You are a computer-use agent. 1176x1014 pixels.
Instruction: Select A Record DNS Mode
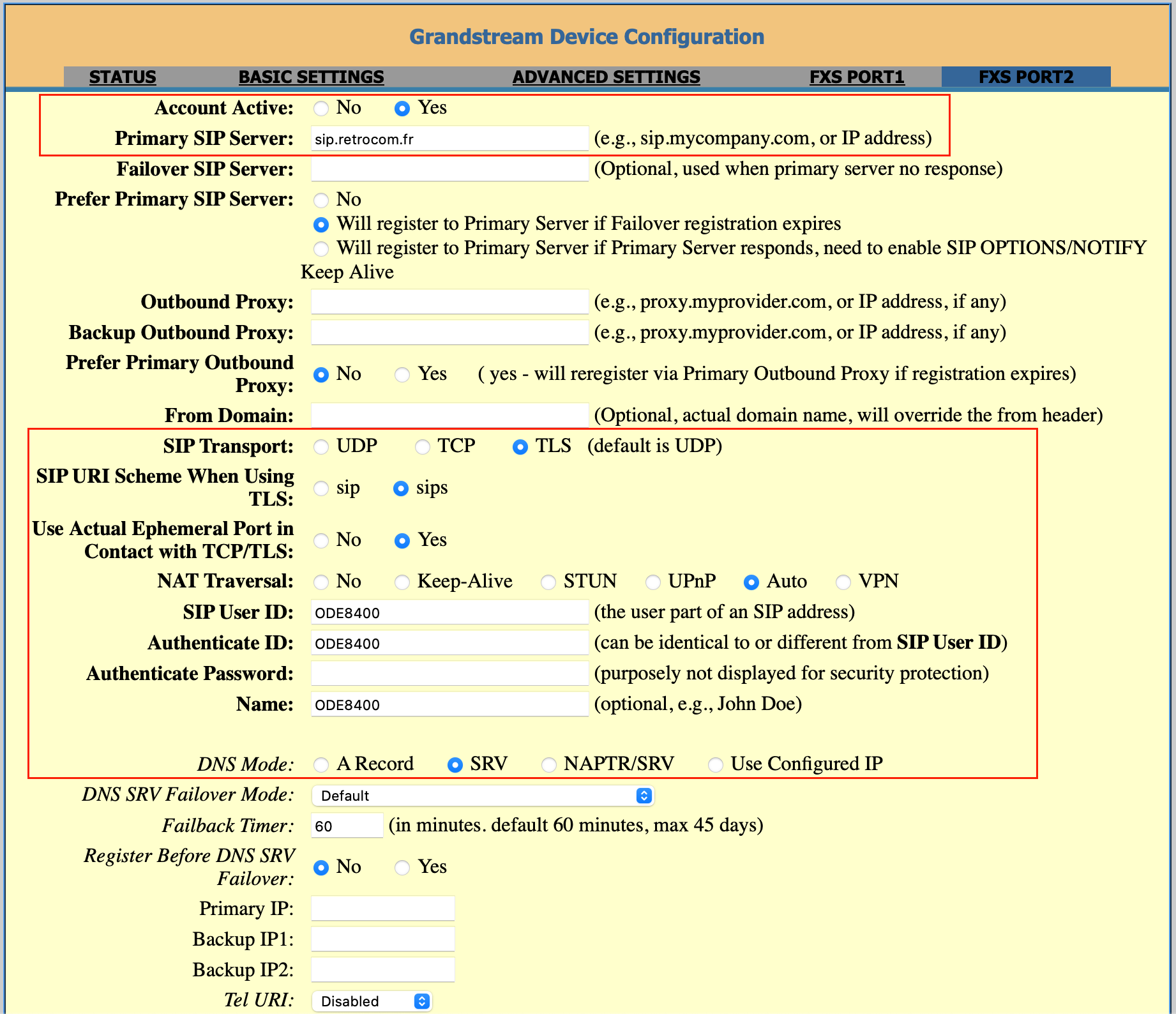pyautogui.click(x=321, y=765)
